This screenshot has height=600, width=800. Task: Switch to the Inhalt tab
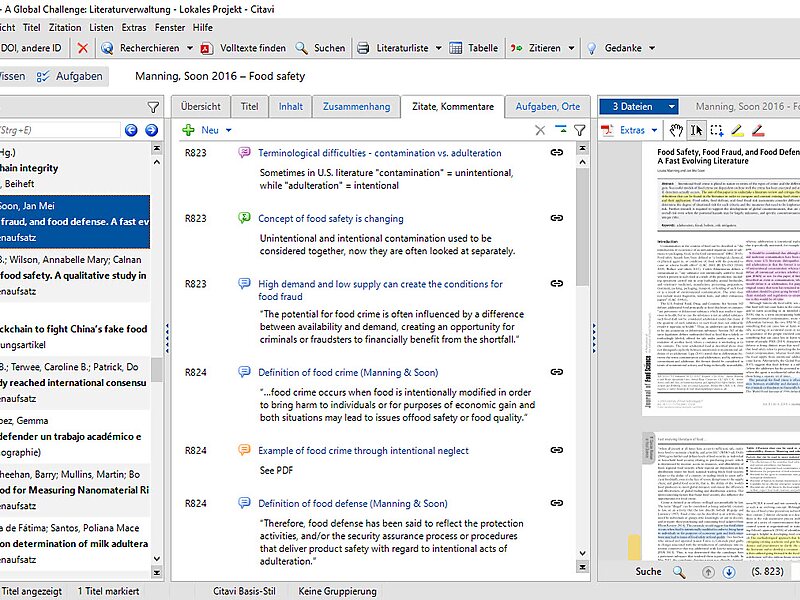point(291,107)
